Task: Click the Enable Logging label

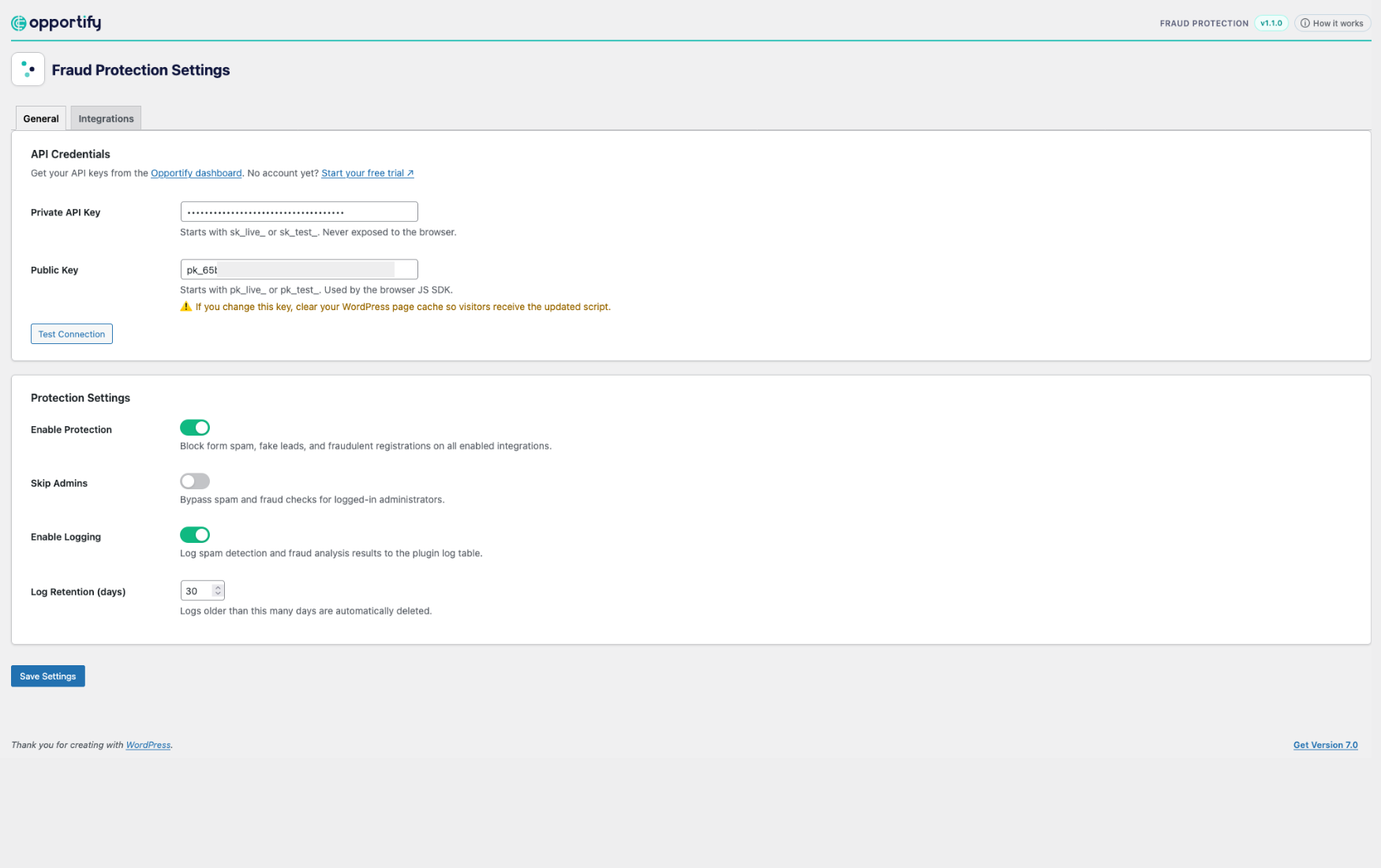Action: [65, 537]
